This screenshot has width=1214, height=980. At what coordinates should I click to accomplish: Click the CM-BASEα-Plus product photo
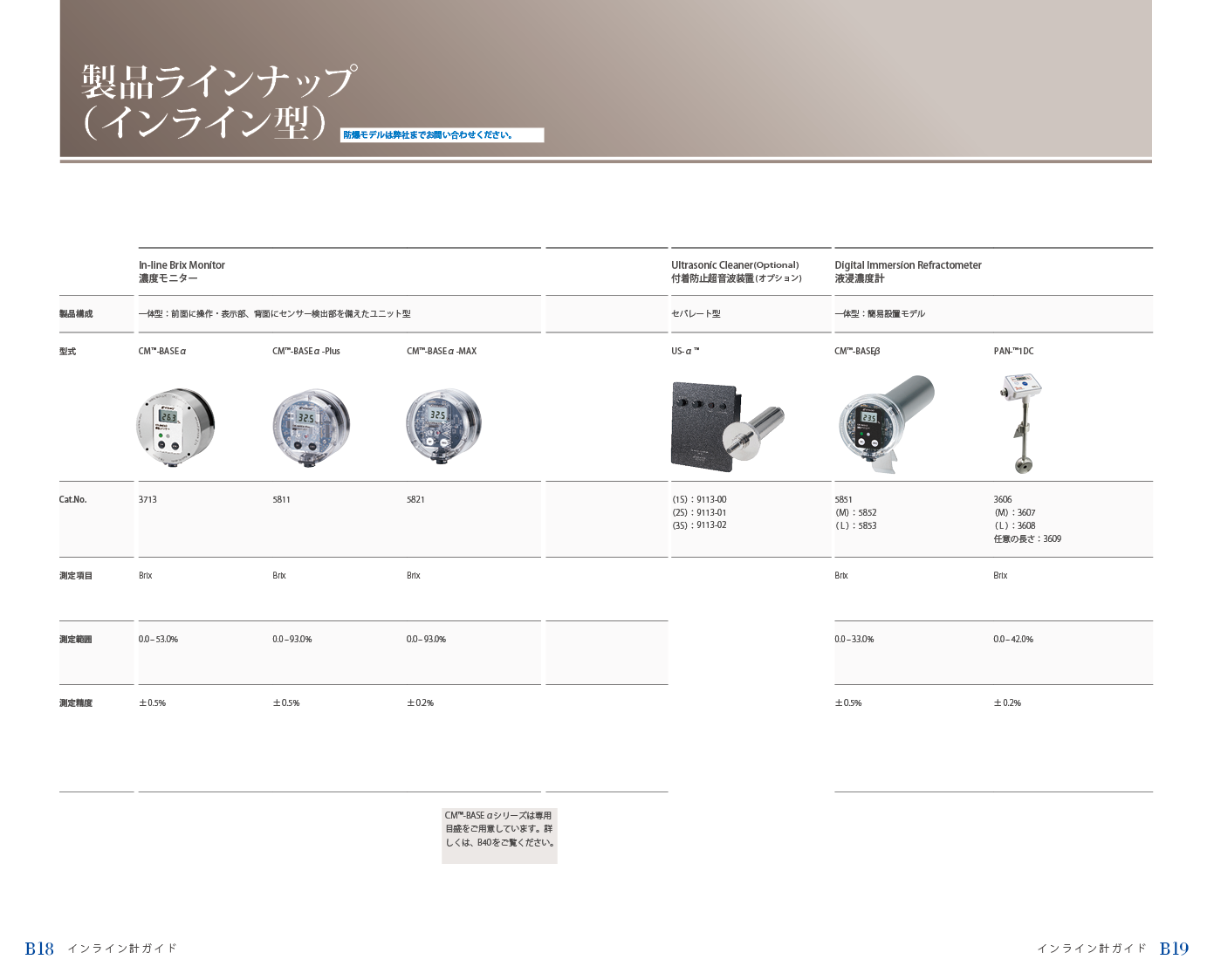pos(311,426)
